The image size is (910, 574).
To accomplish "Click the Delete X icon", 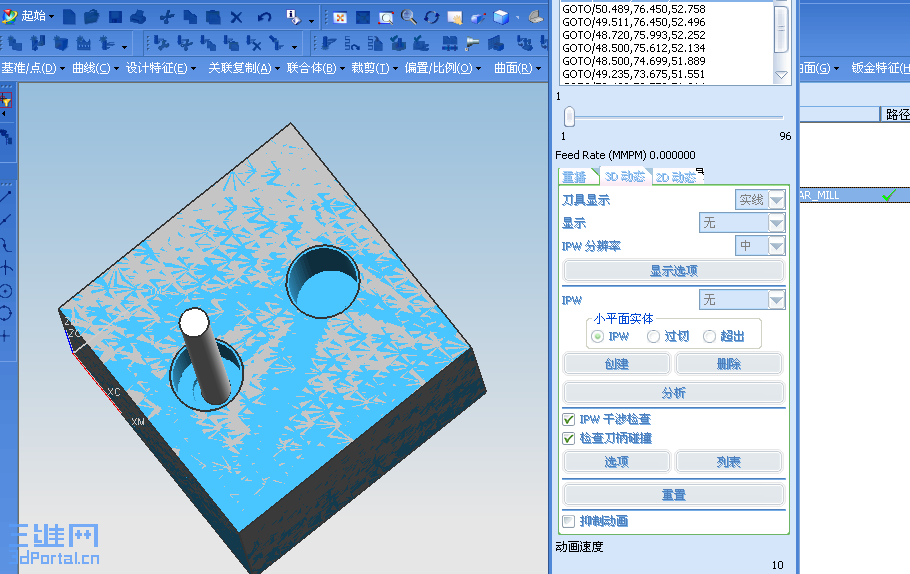I will click(236, 17).
